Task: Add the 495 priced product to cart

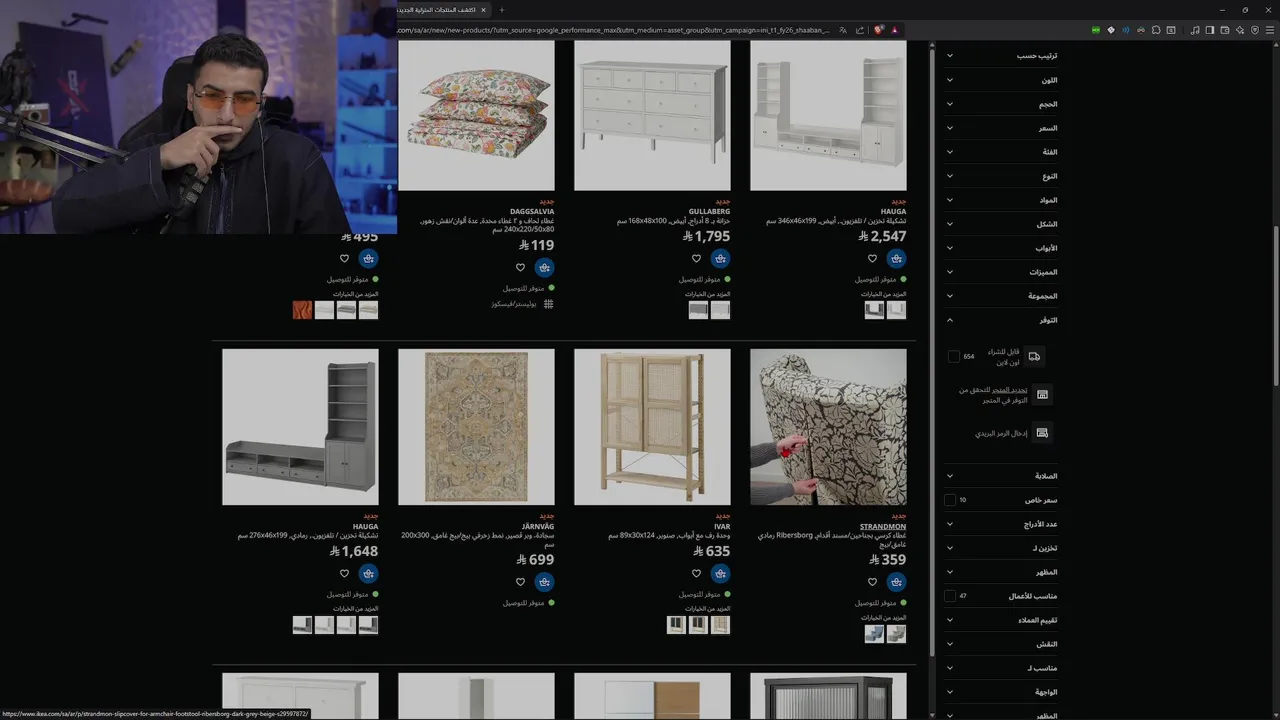Action: point(368,258)
